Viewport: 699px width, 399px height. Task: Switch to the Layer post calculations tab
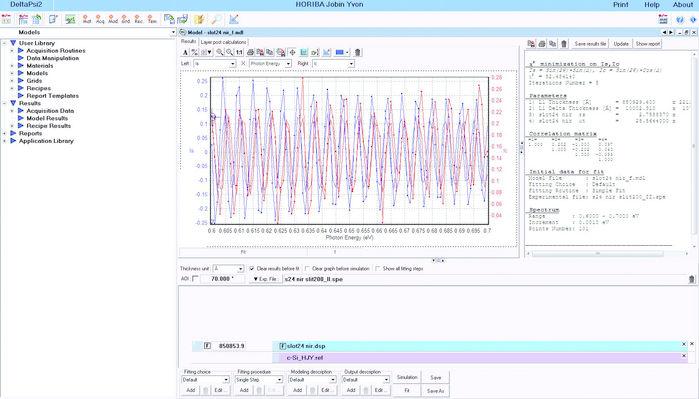pyautogui.click(x=223, y=42)
